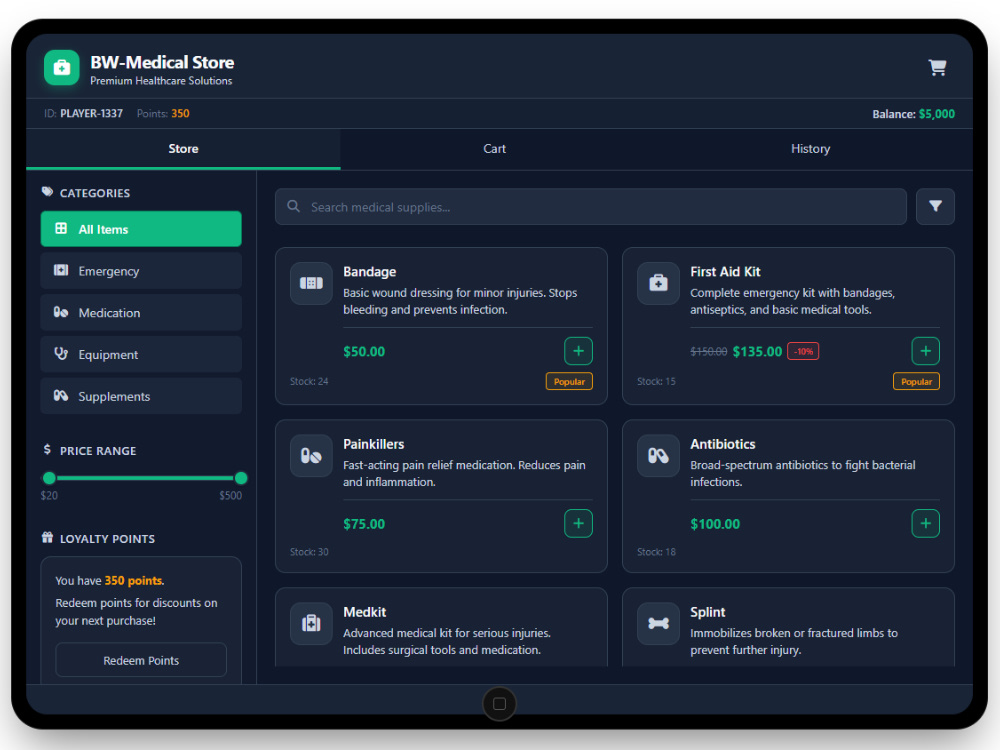
Task: Click the $50.00 Bandage price
Action: (364, 351)
